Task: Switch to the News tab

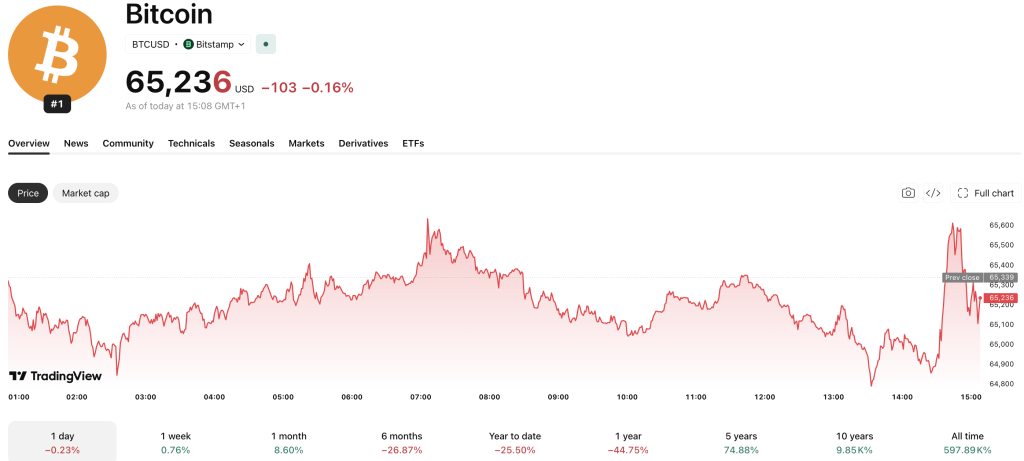Action: [76, 144]
